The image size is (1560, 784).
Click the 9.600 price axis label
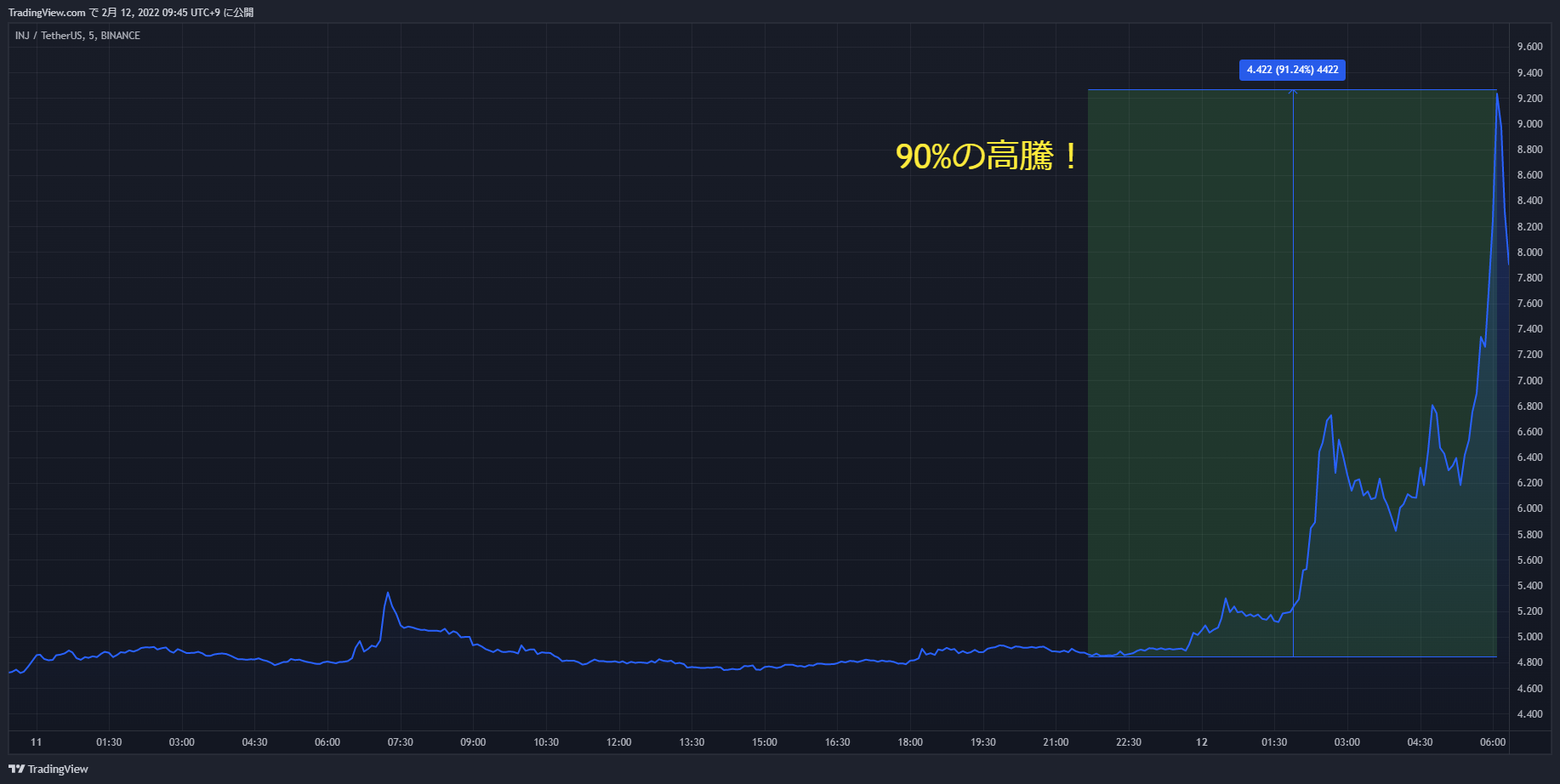1529,47
